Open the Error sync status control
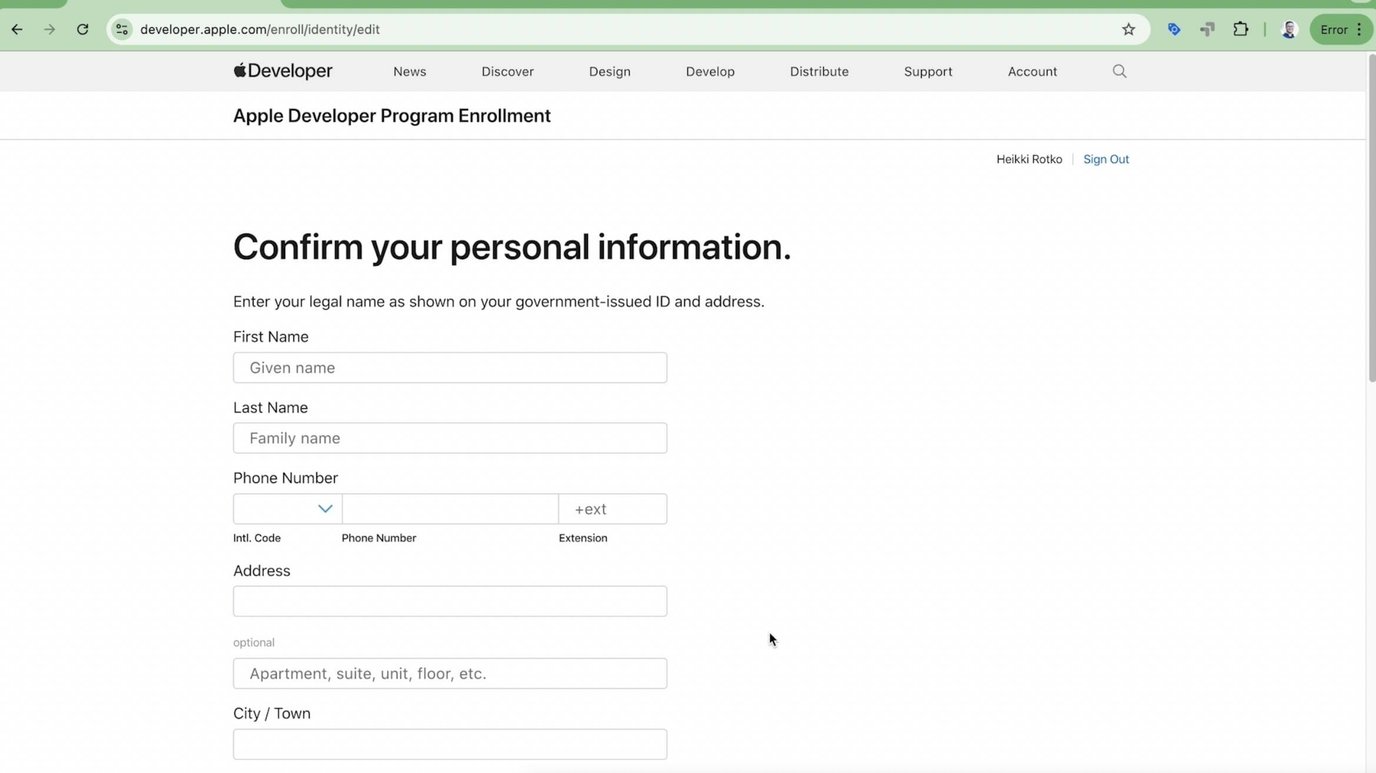The image size is (1376, 773). [1334, 29]
